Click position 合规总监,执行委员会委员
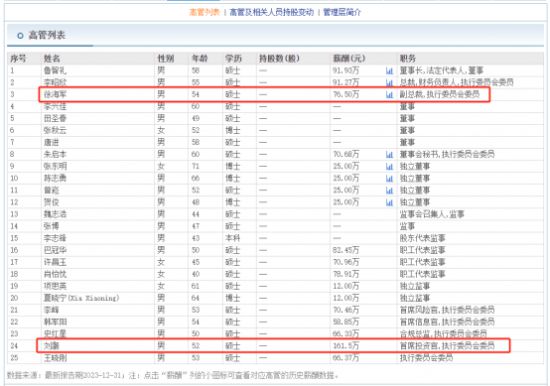550x386 pixels. tap(443, 334)
